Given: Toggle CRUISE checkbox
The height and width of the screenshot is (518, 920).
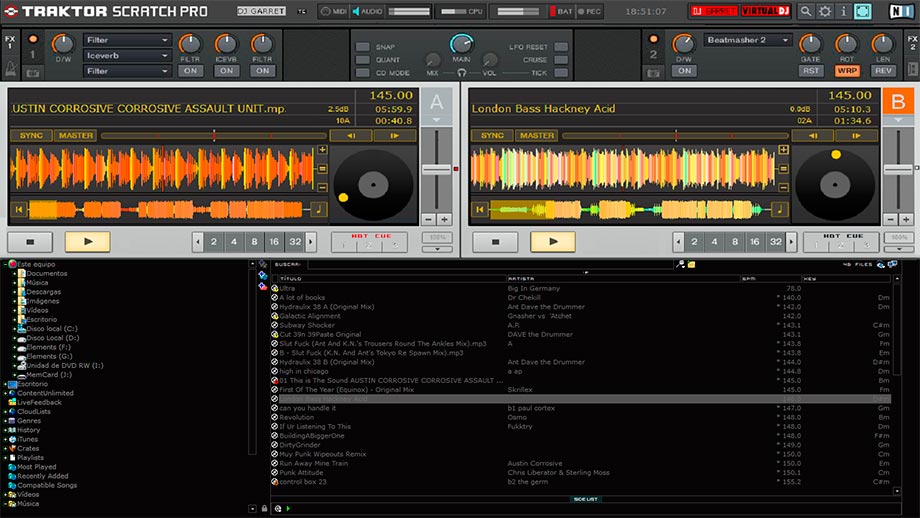Looking at the screenshot, I should coord(561,60).
